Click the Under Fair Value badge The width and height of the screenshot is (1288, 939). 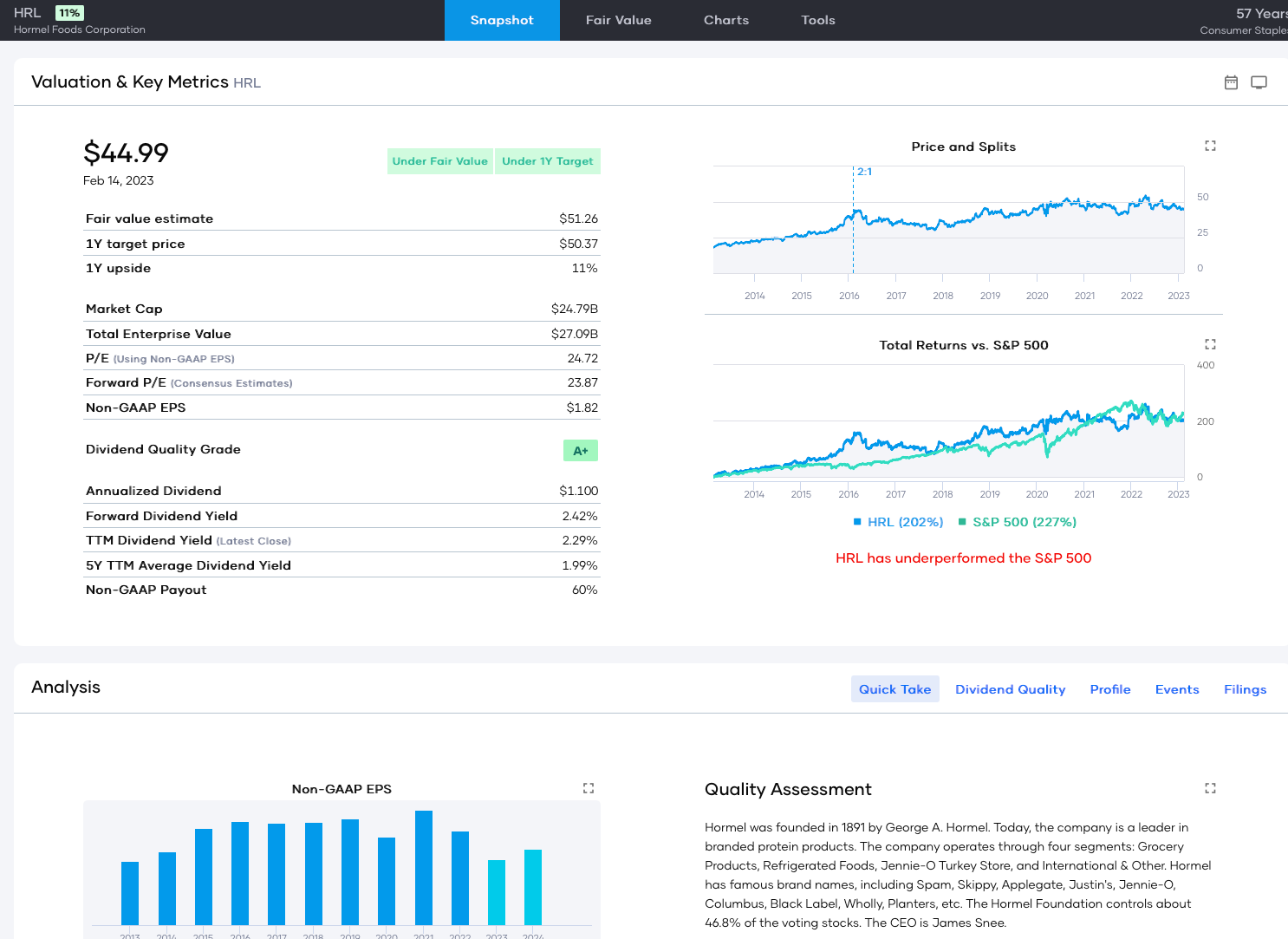point(439,160)
